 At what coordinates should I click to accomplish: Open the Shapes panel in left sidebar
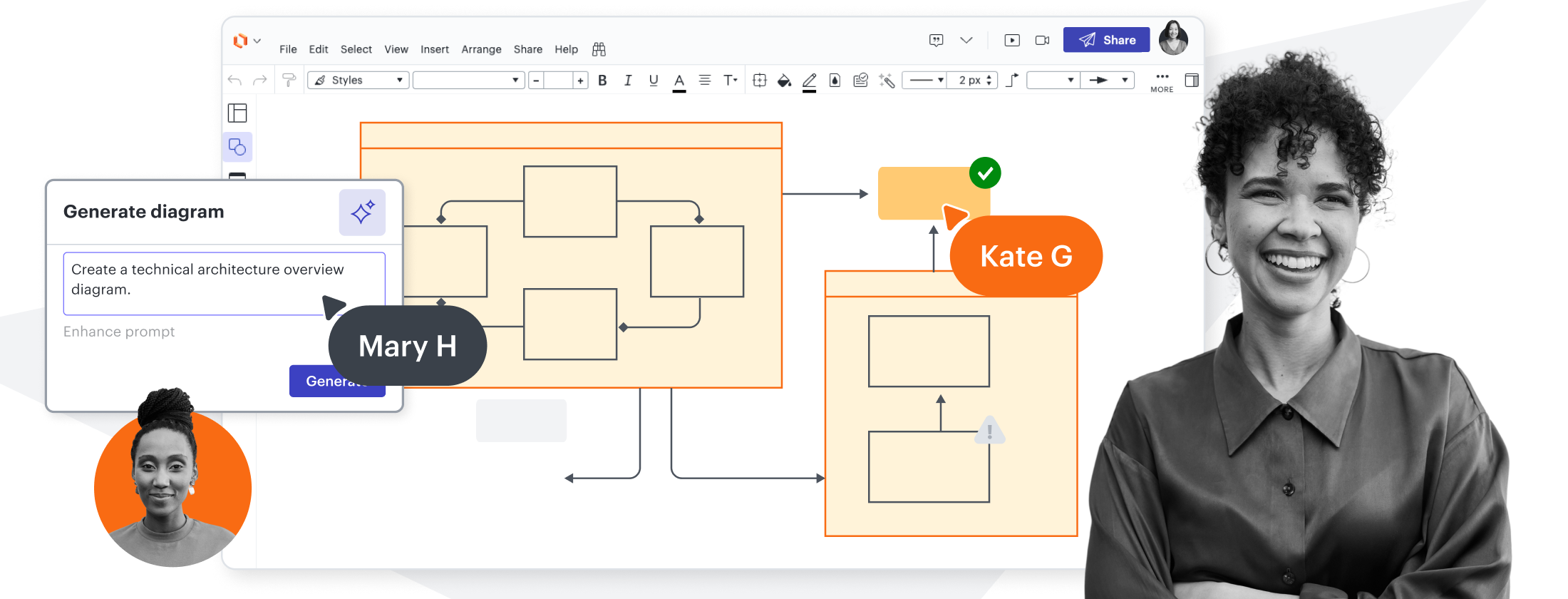[237, 148]
